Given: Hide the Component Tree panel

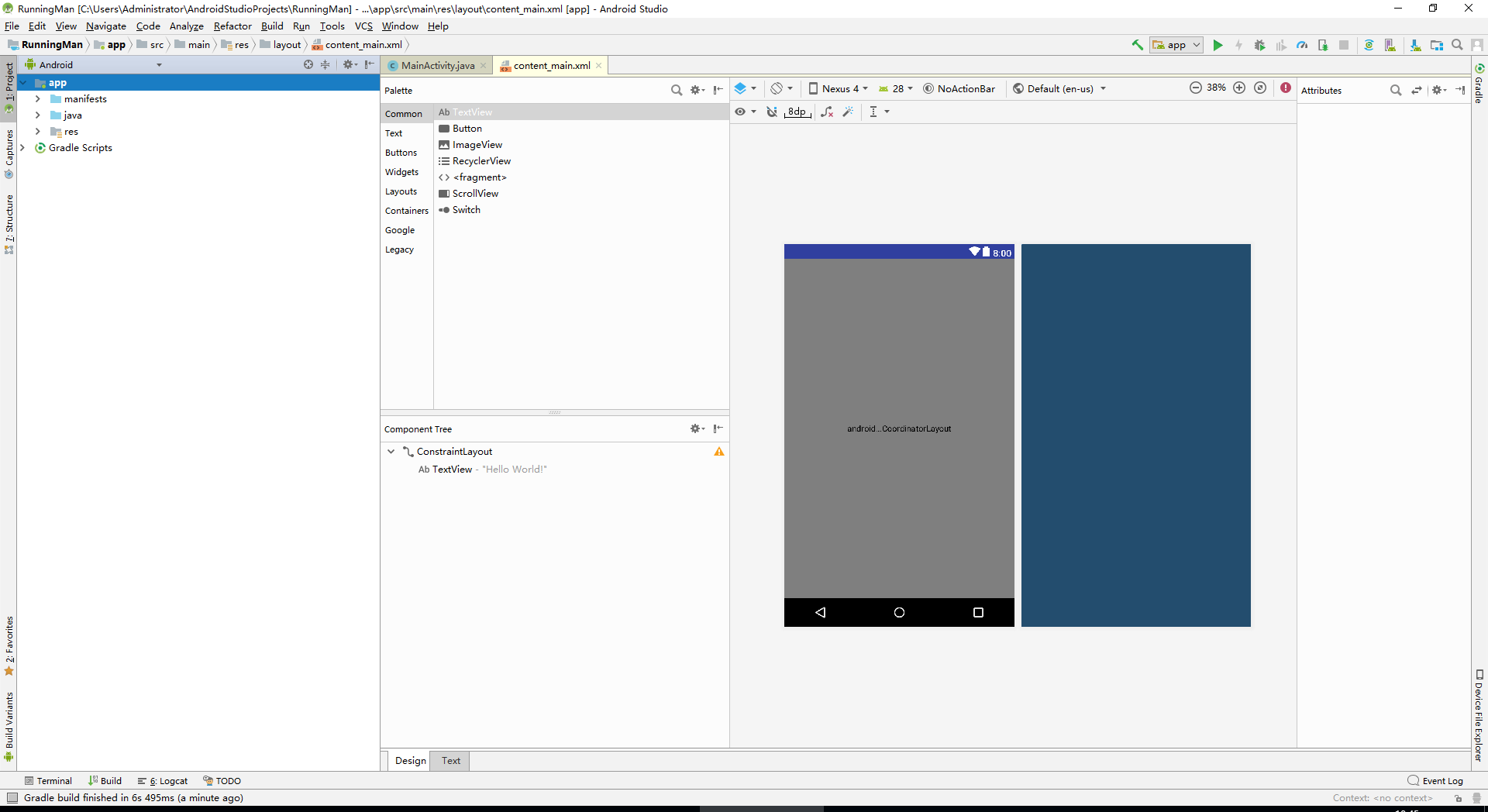Looking at the screenshot, I should 718,428.
